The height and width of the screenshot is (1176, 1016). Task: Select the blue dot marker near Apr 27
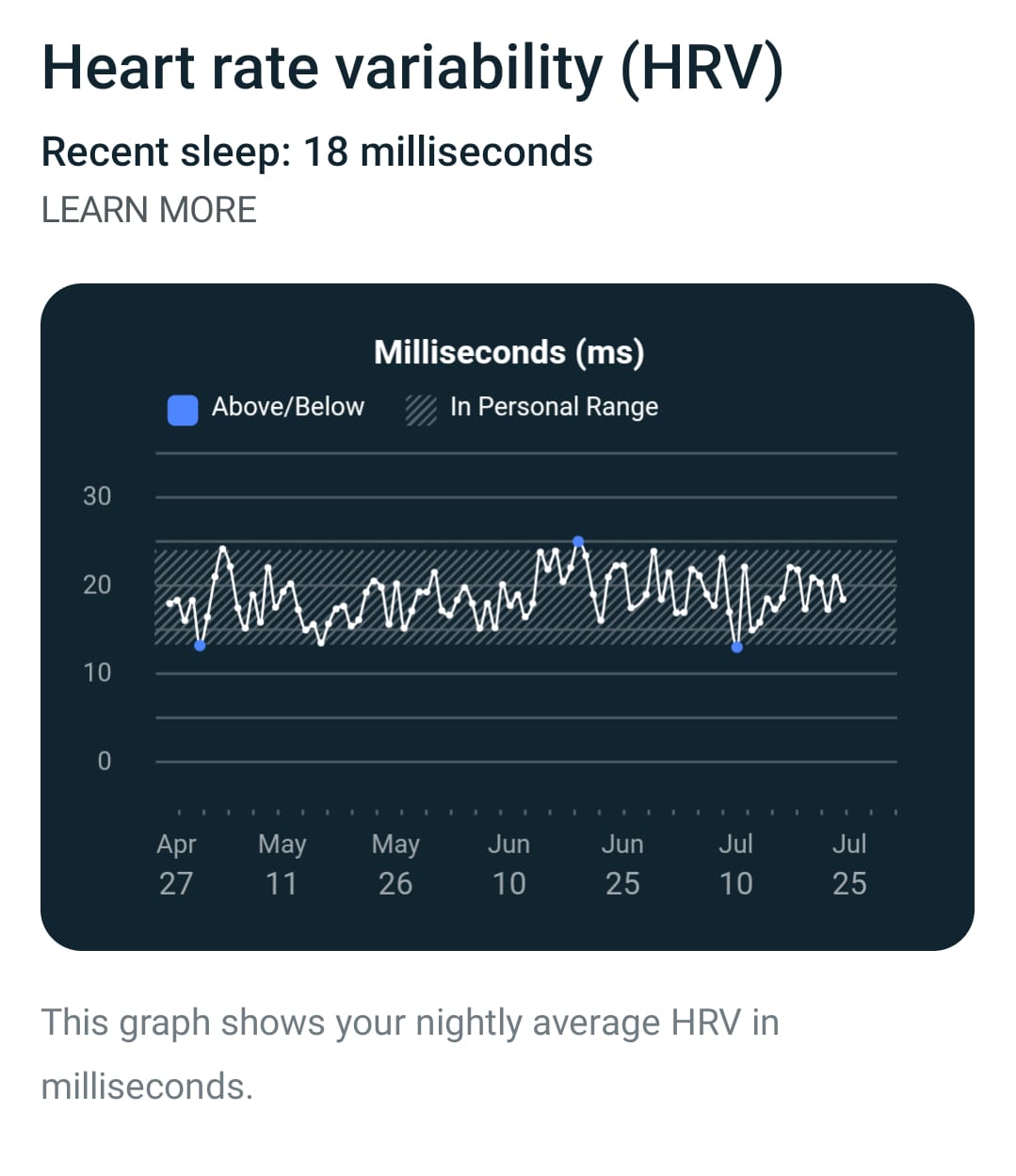(201, 646)
